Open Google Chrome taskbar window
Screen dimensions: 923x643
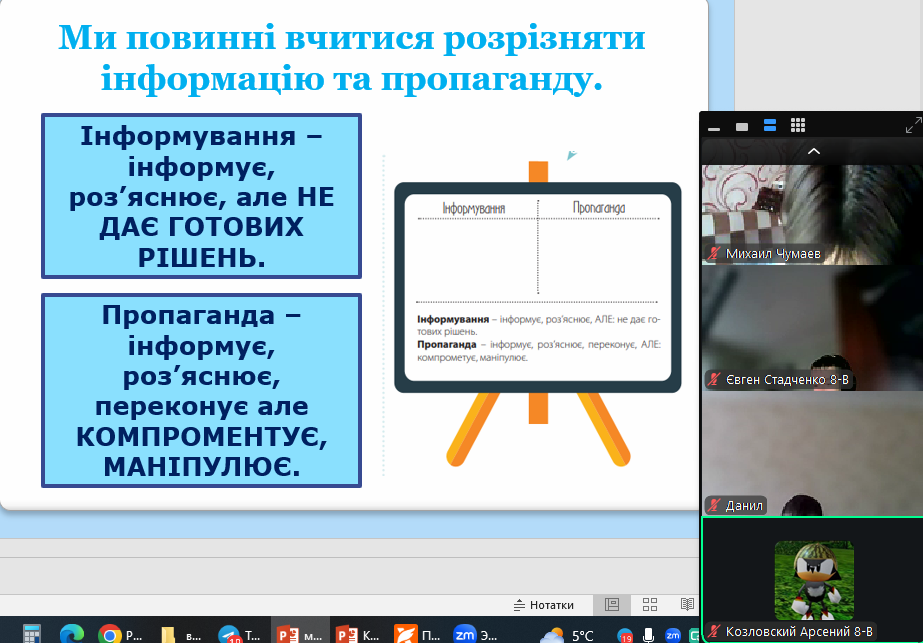(119, 633)
